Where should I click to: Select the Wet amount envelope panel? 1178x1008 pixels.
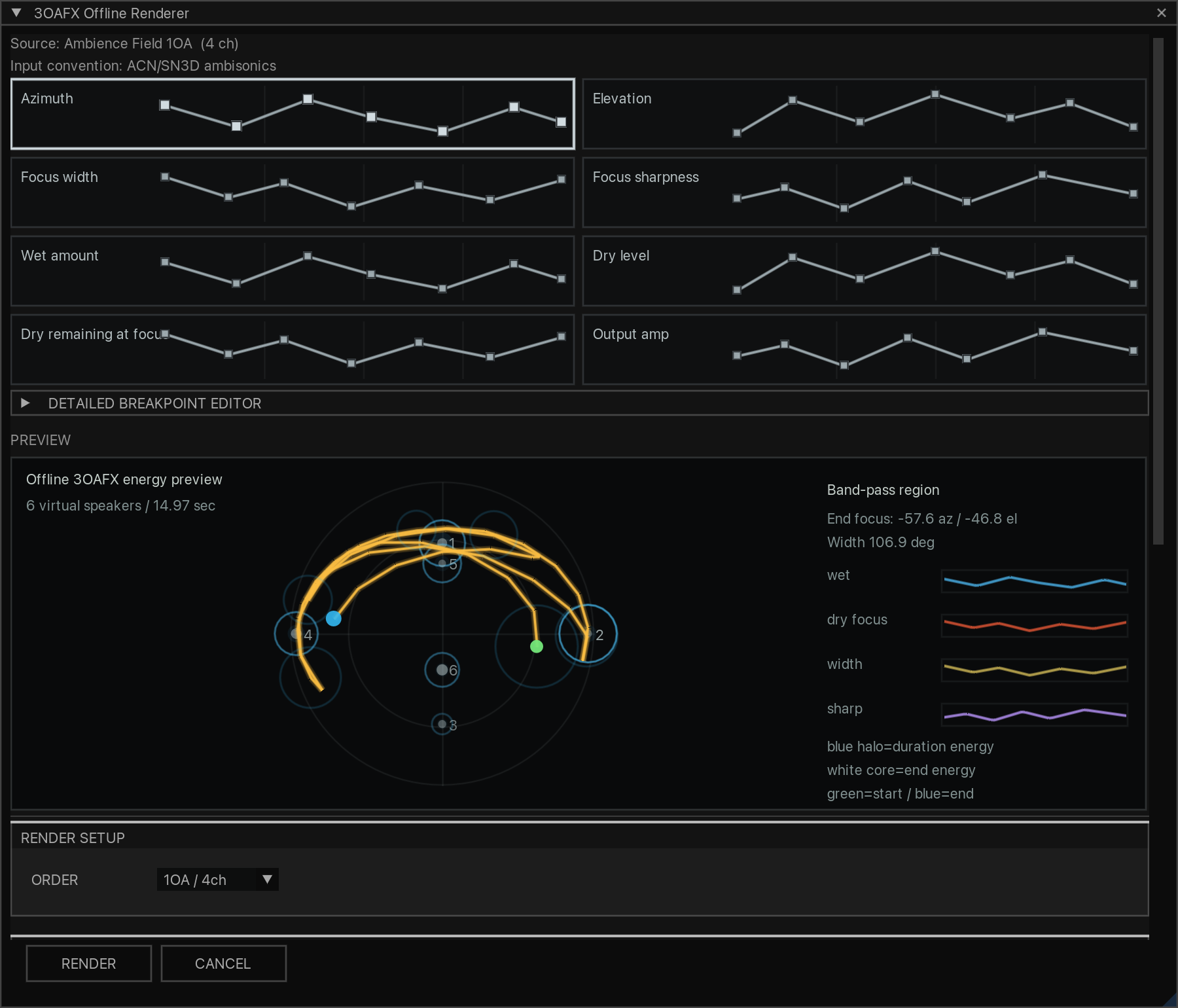[293, 271]
